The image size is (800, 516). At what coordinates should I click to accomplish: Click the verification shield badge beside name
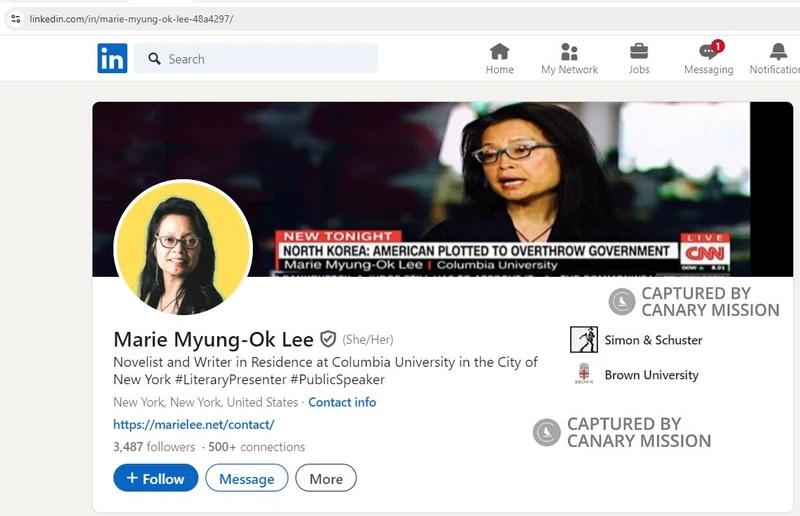328,339
